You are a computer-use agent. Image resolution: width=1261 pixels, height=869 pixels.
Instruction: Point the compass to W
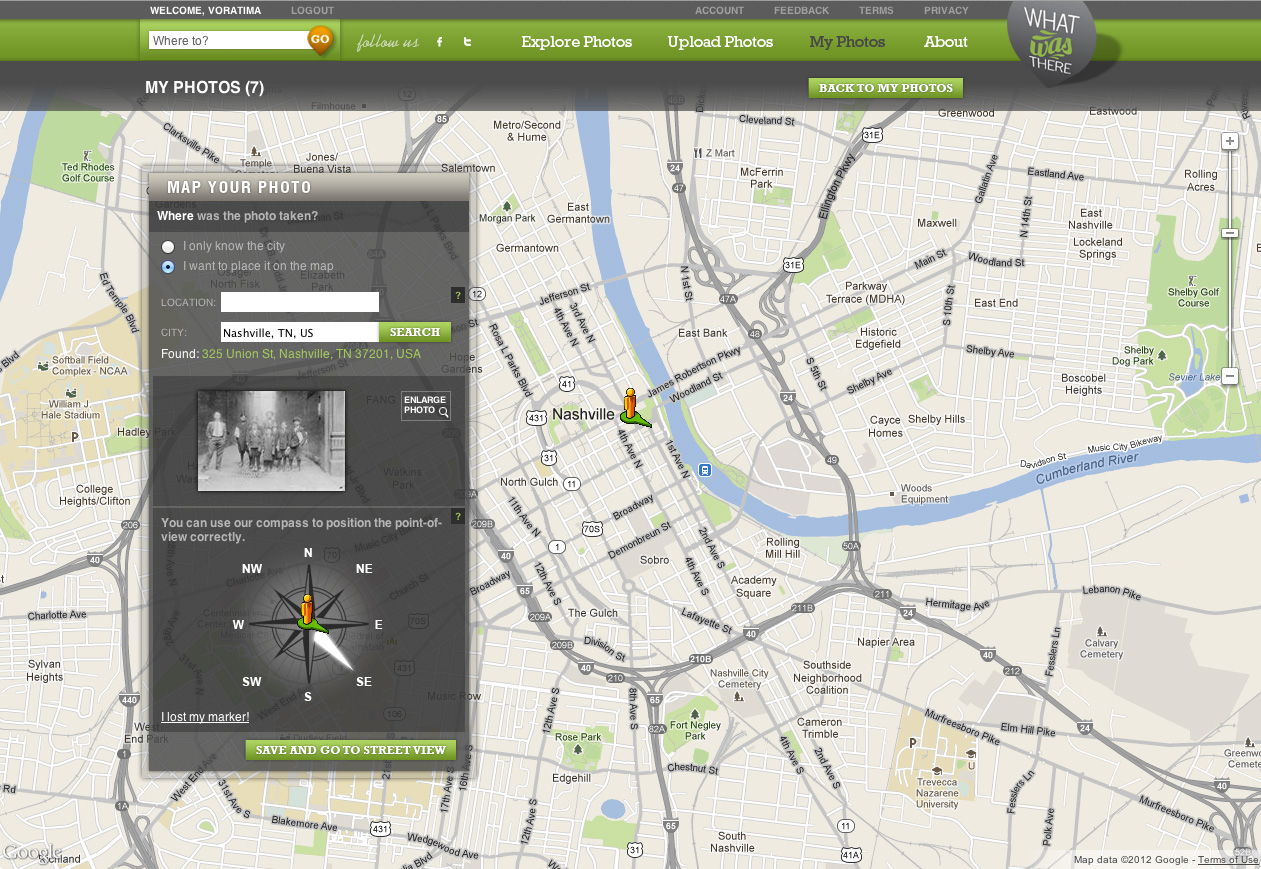[x=238, y=625]
